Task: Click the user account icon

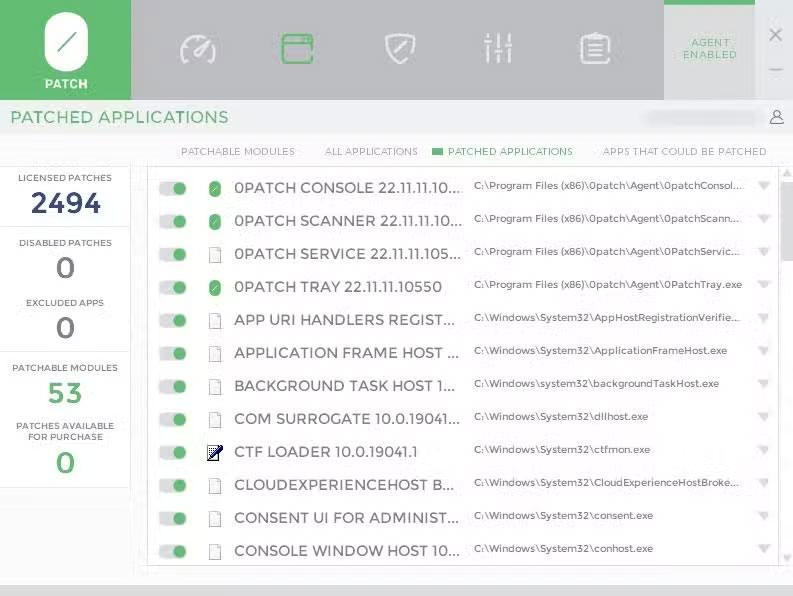Action: 776,117
